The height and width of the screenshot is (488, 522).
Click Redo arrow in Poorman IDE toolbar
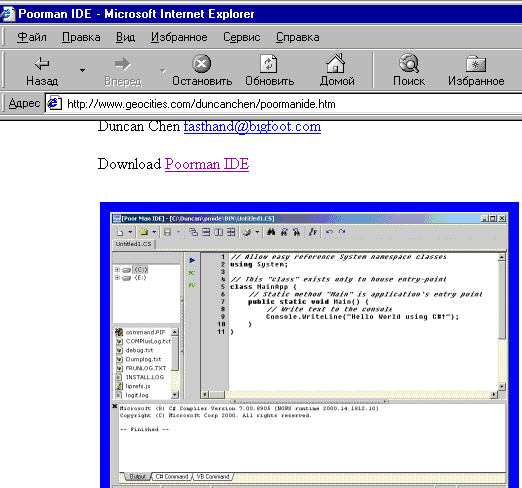coord(342,232)
